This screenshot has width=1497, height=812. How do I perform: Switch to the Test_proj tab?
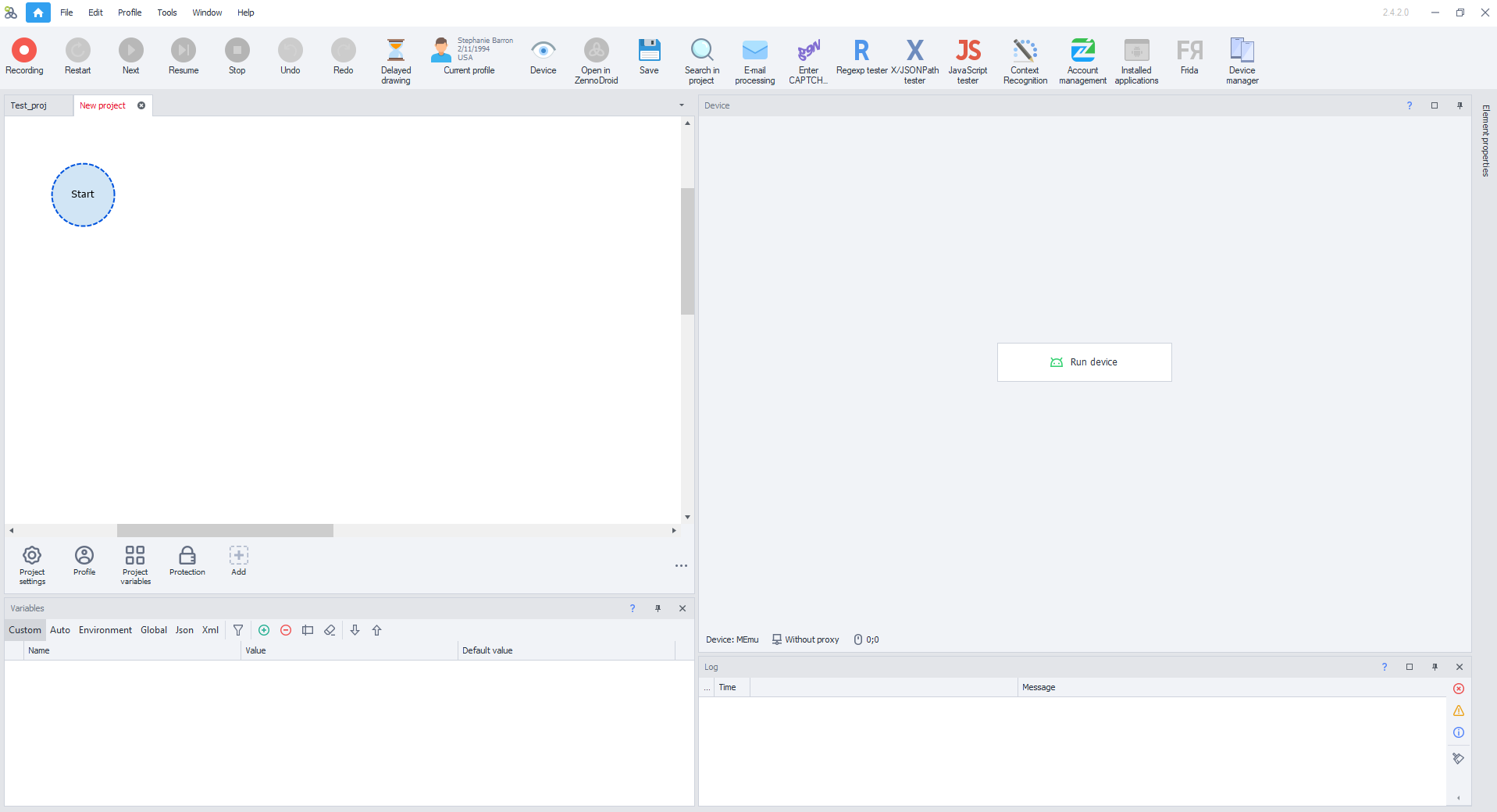pyautogui.click(x=29, y=105)
